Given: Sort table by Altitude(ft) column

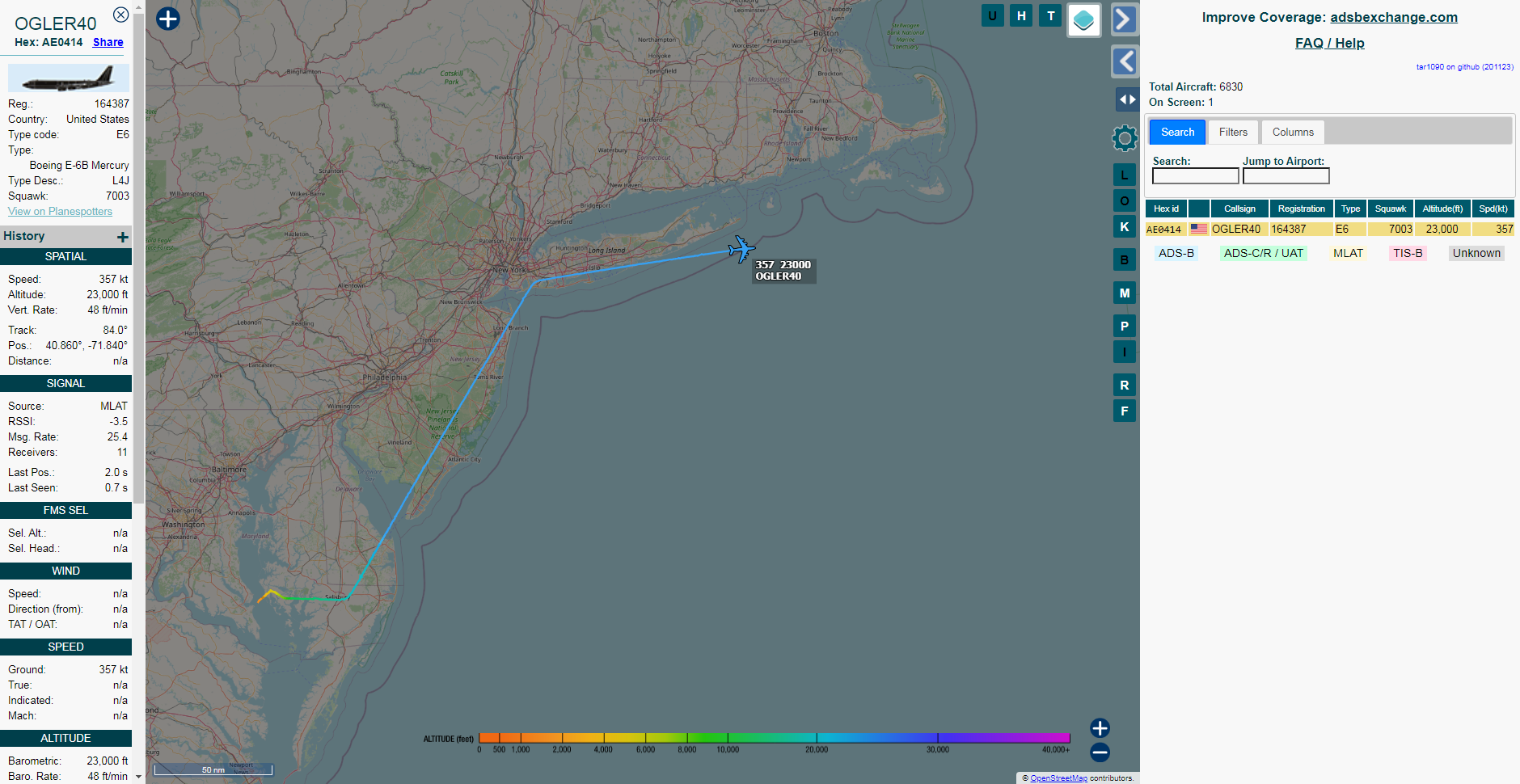Looking at the screenshot, I should [1442, 209].
